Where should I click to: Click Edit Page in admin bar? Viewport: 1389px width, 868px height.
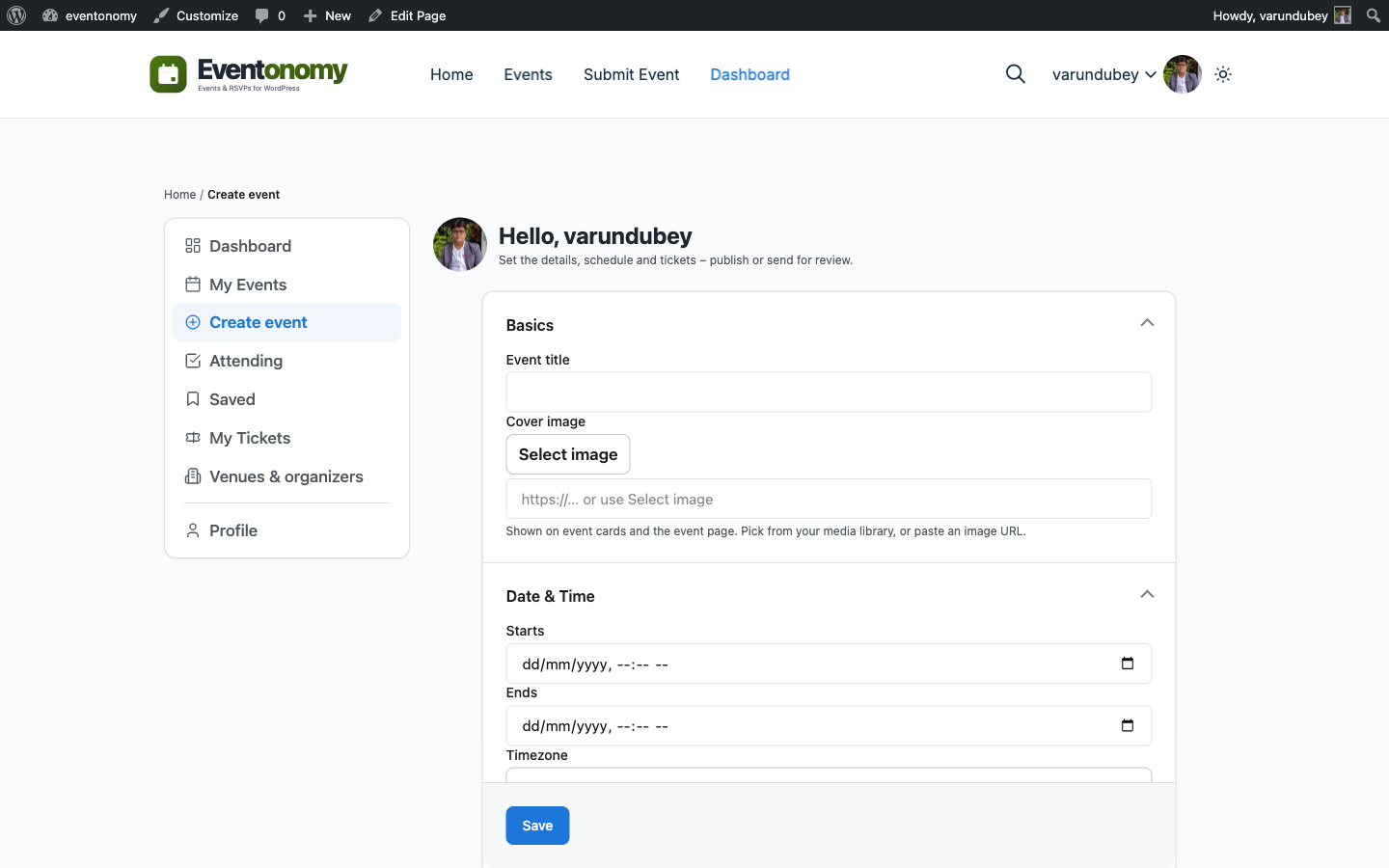407,15
